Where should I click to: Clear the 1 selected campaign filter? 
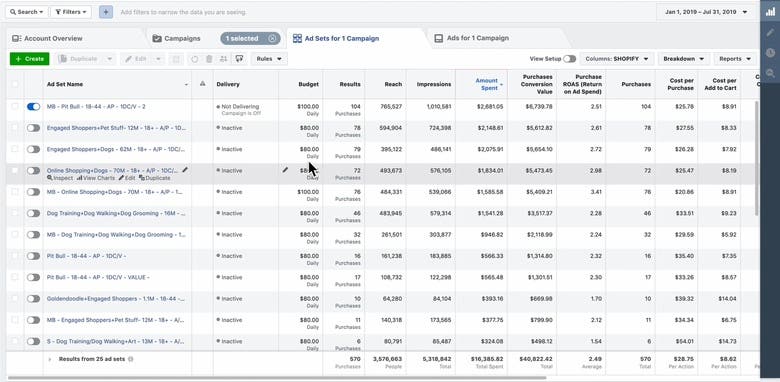272,38
